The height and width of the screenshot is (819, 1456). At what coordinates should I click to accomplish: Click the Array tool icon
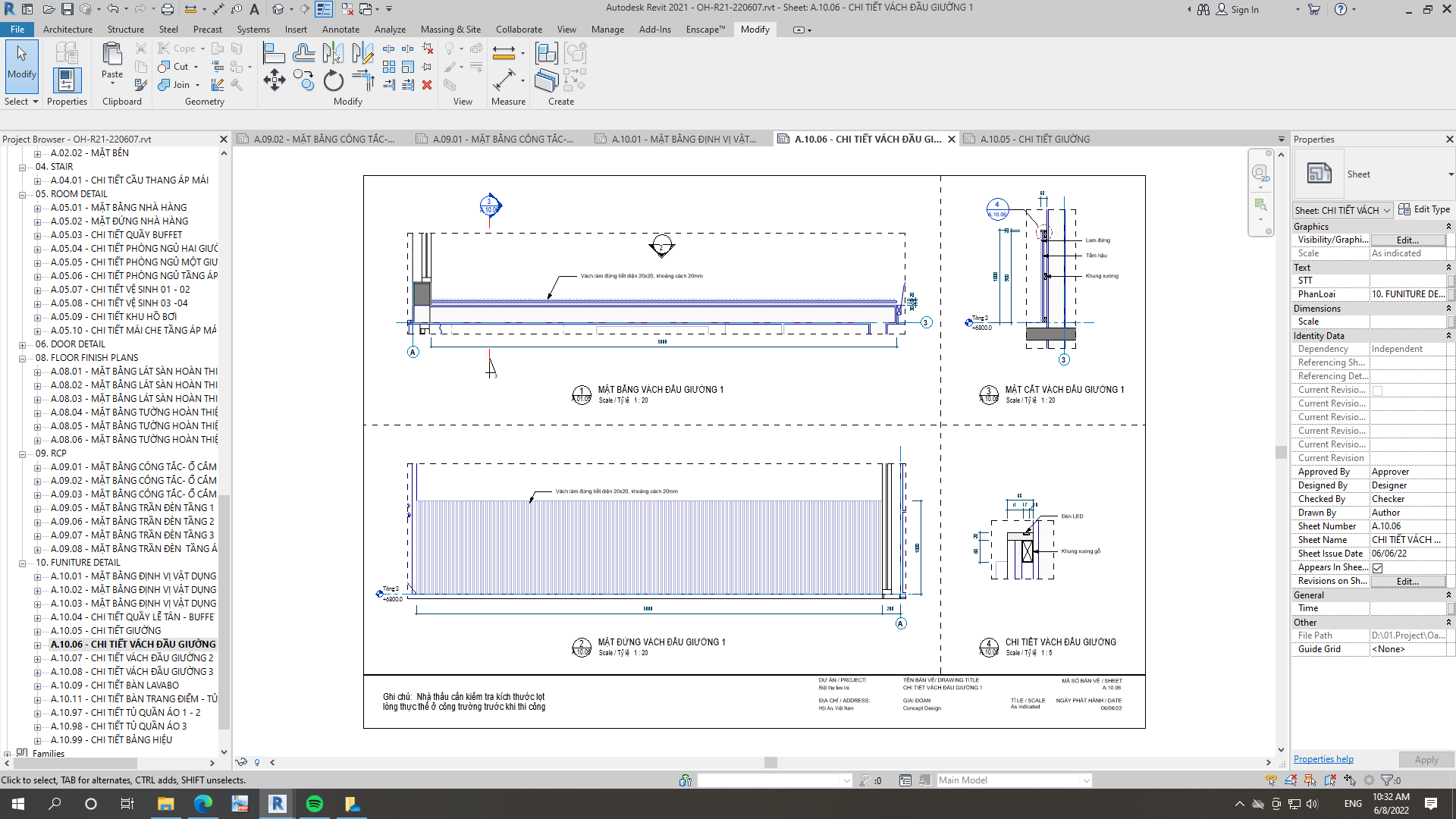tap(389, 67)
